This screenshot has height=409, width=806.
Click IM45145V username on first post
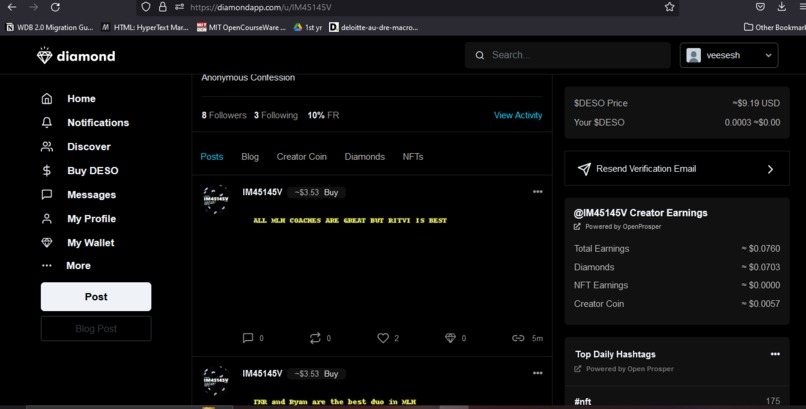click(x=262, y=192)
